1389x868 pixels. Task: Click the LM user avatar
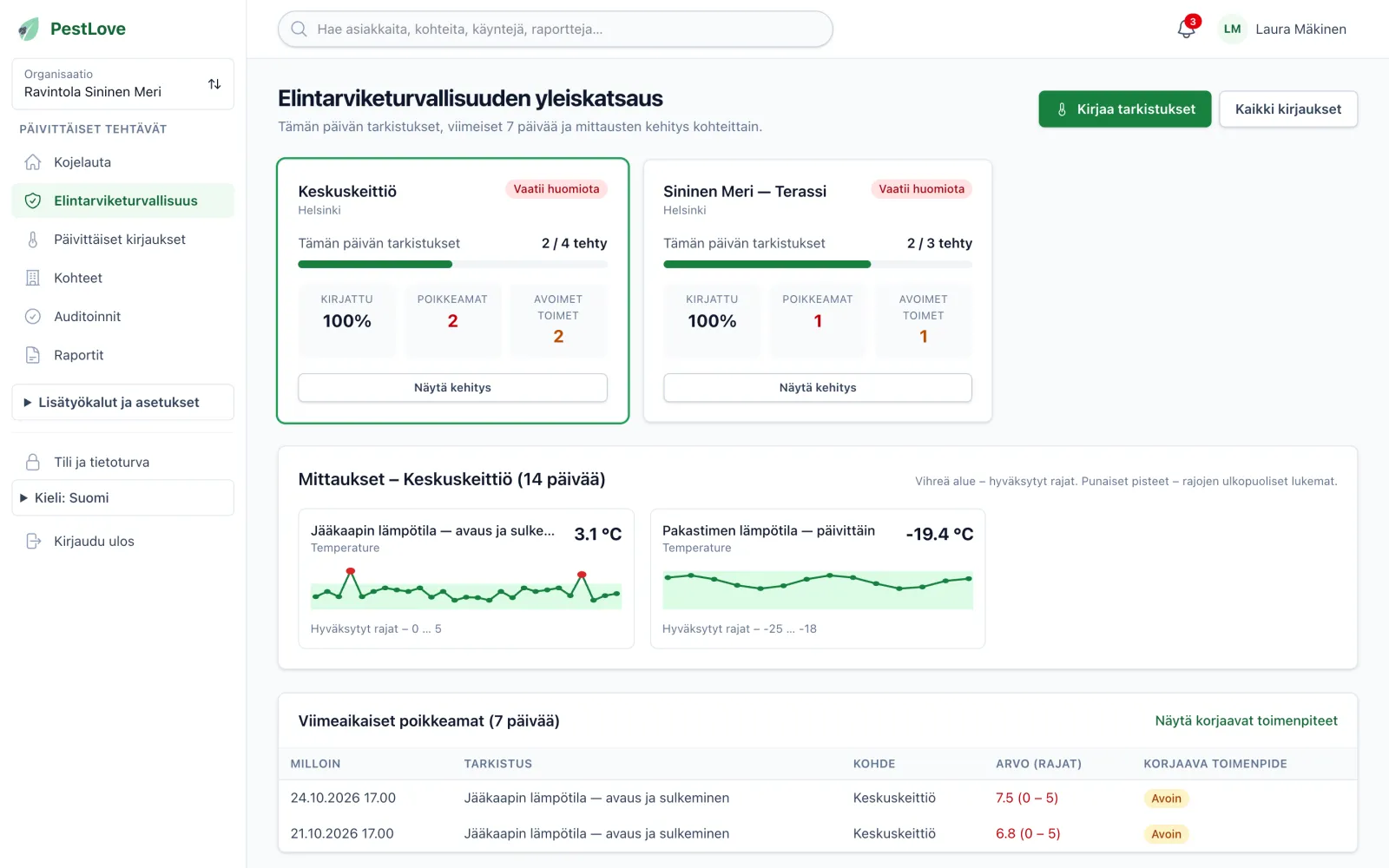coord(1232,29)
